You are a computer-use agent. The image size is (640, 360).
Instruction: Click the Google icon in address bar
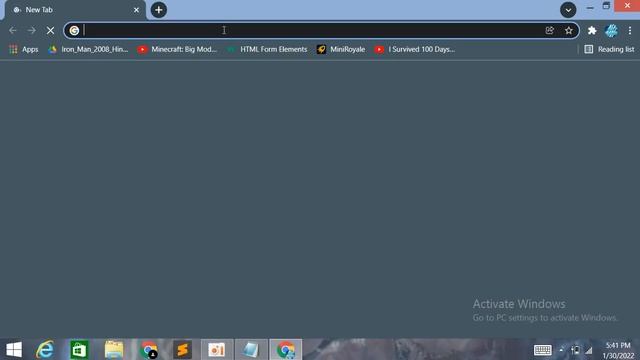[74, 31]
